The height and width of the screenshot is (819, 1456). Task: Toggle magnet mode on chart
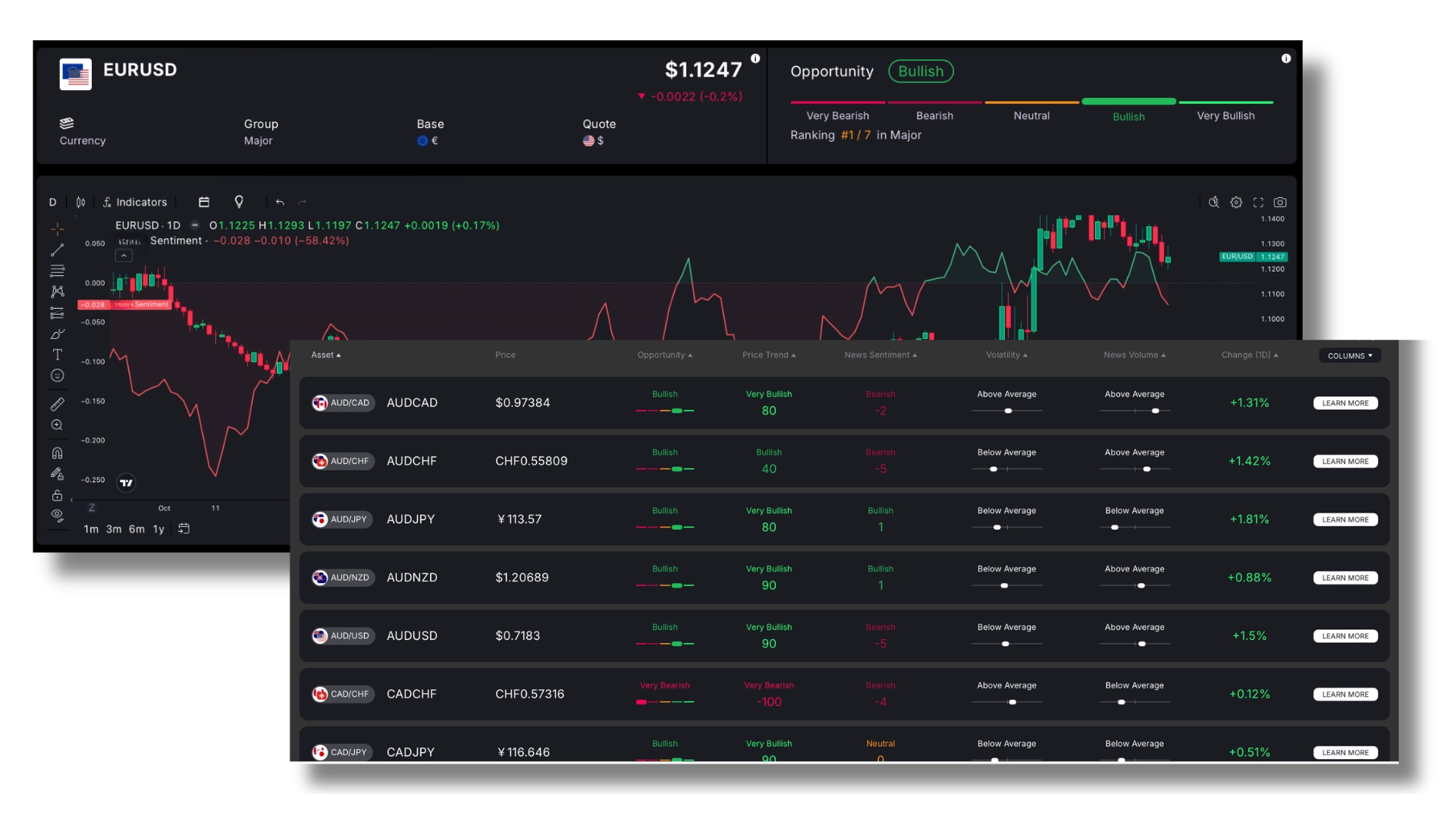pos(58,453)
